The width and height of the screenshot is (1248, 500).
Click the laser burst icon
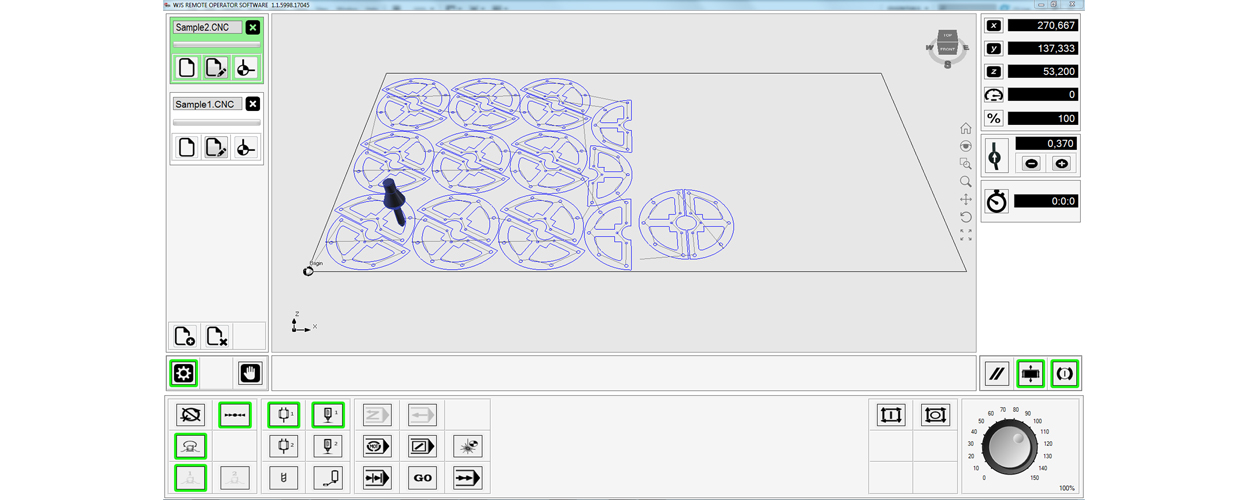pyautogui.click(x=467, y=446)
